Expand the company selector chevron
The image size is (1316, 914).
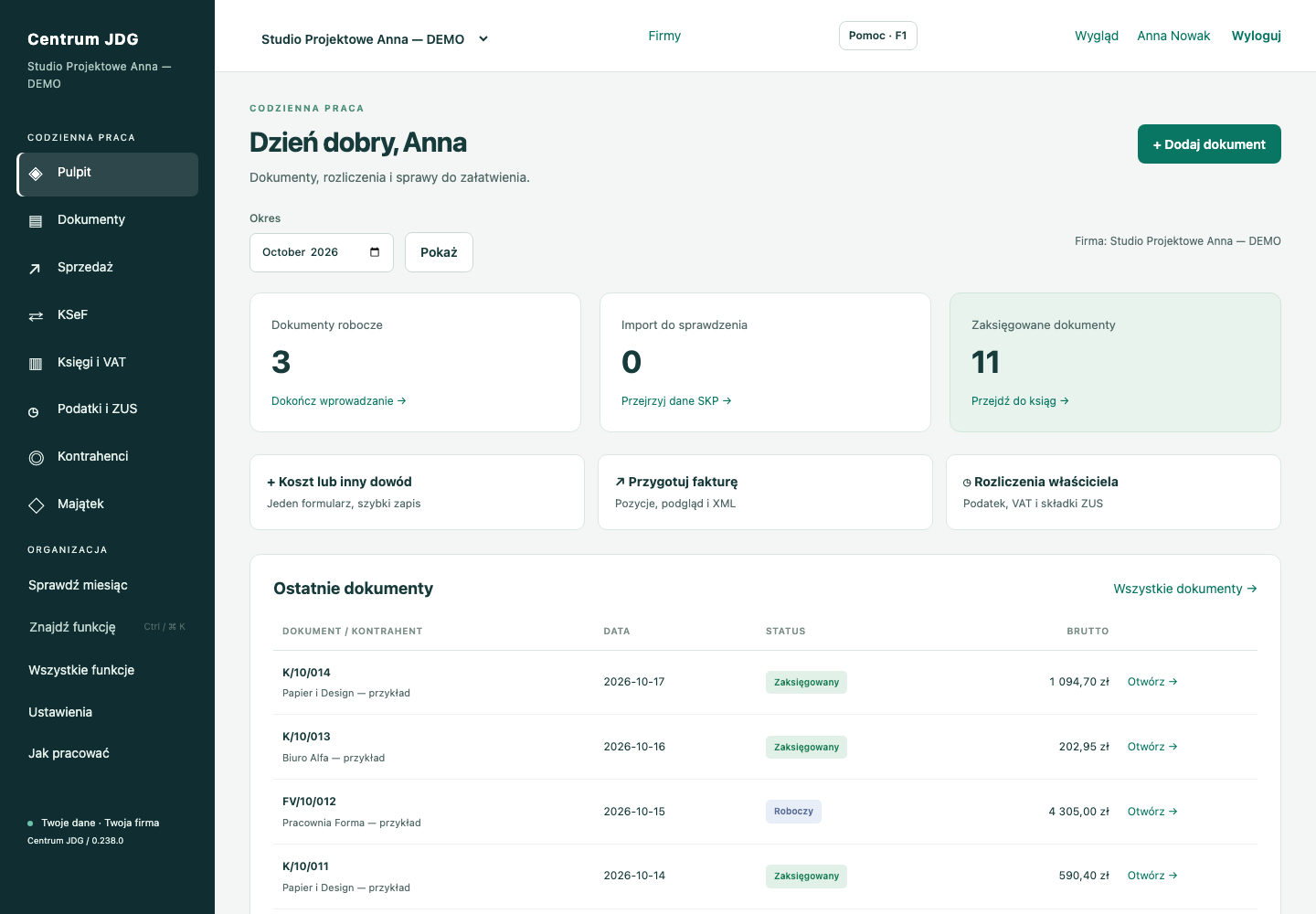tap(483, 39)
